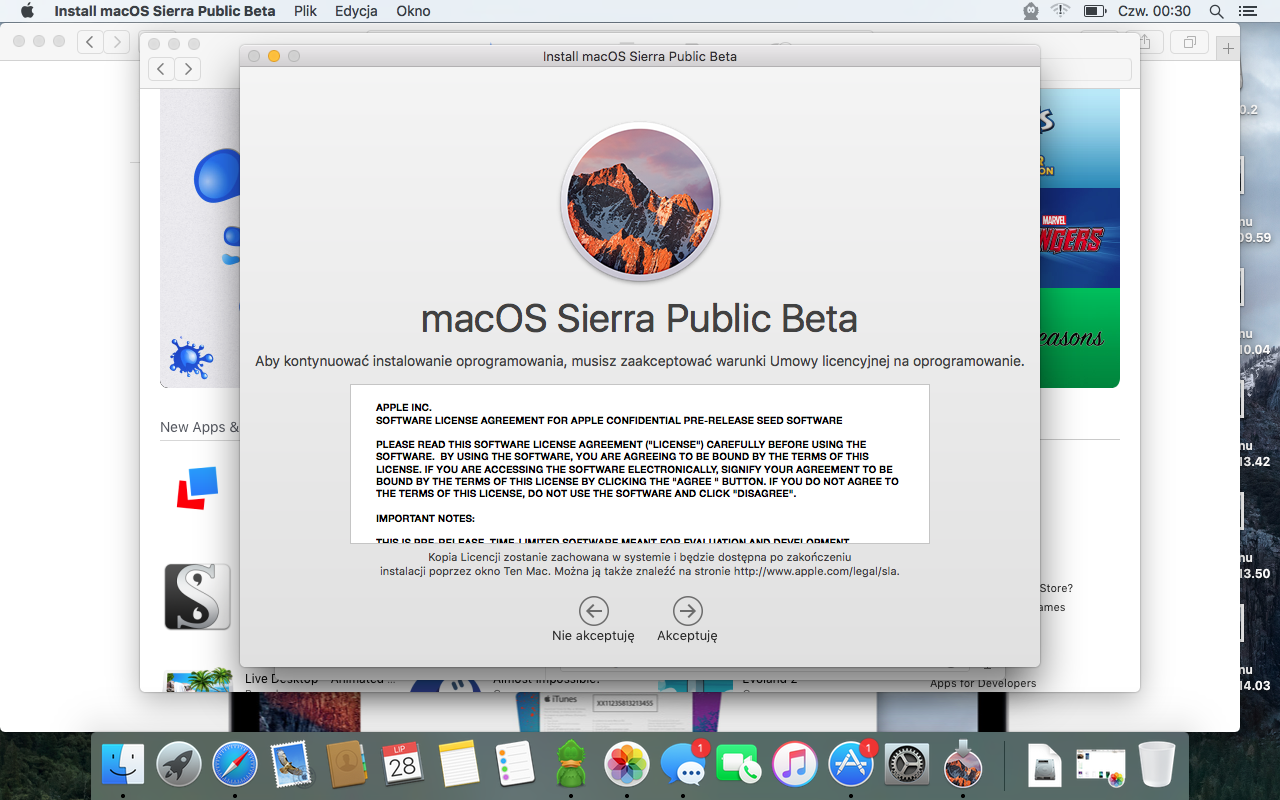Open Messages from the Dock
1280x800 pixels.
click(684, 767)
